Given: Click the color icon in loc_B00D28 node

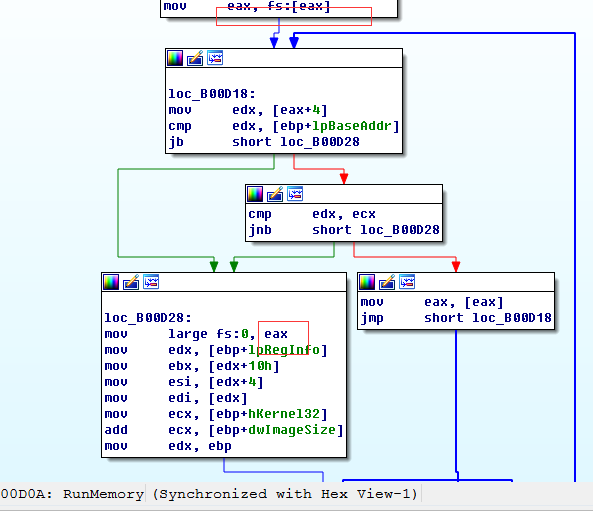Looking at the screenshot, I should click(111, 282).
